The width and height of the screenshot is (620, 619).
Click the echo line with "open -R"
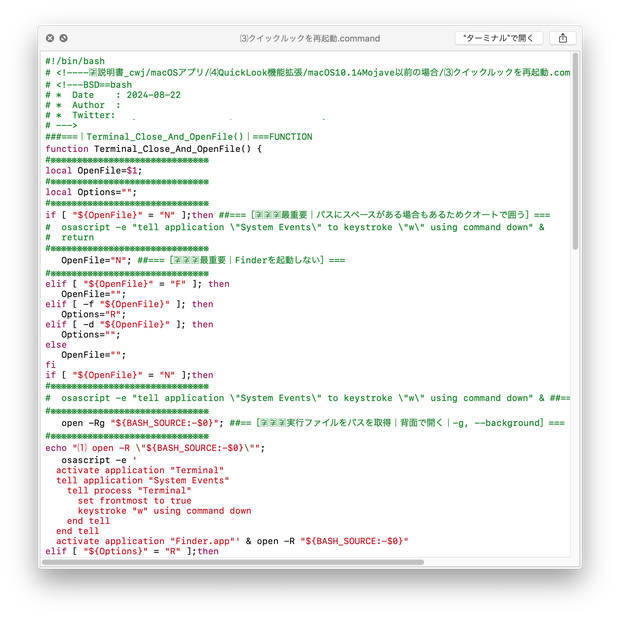click(155, 448)
